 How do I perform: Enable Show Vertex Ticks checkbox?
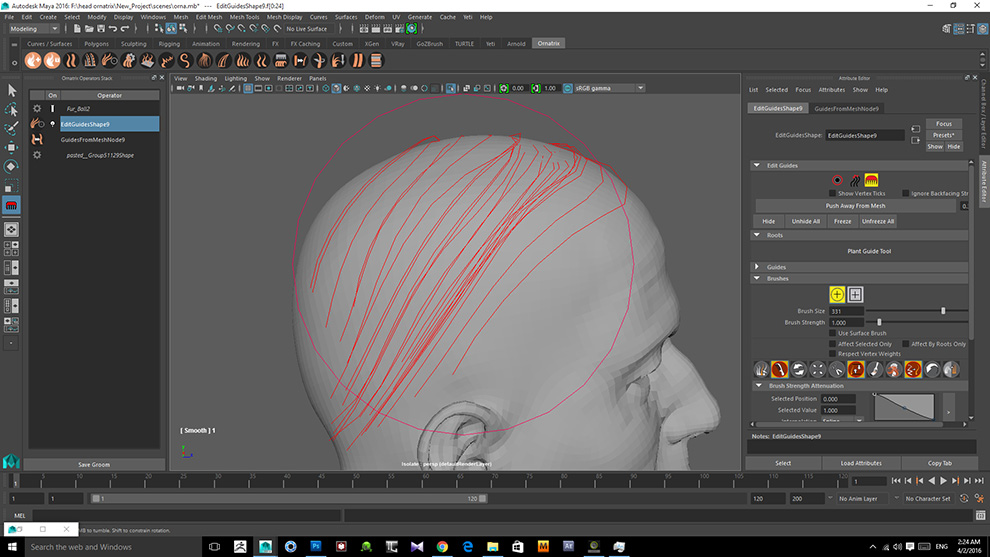click(x=833, y=193)
